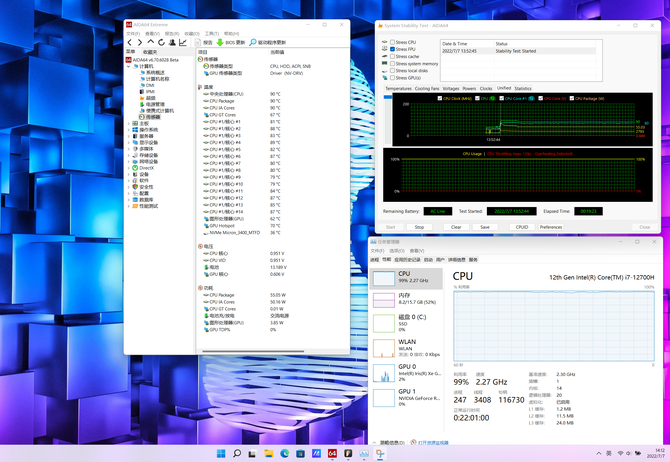Click the user icon in AIDA64 toolbar
Screen dimensions: 670x462
tap(173, 43)
